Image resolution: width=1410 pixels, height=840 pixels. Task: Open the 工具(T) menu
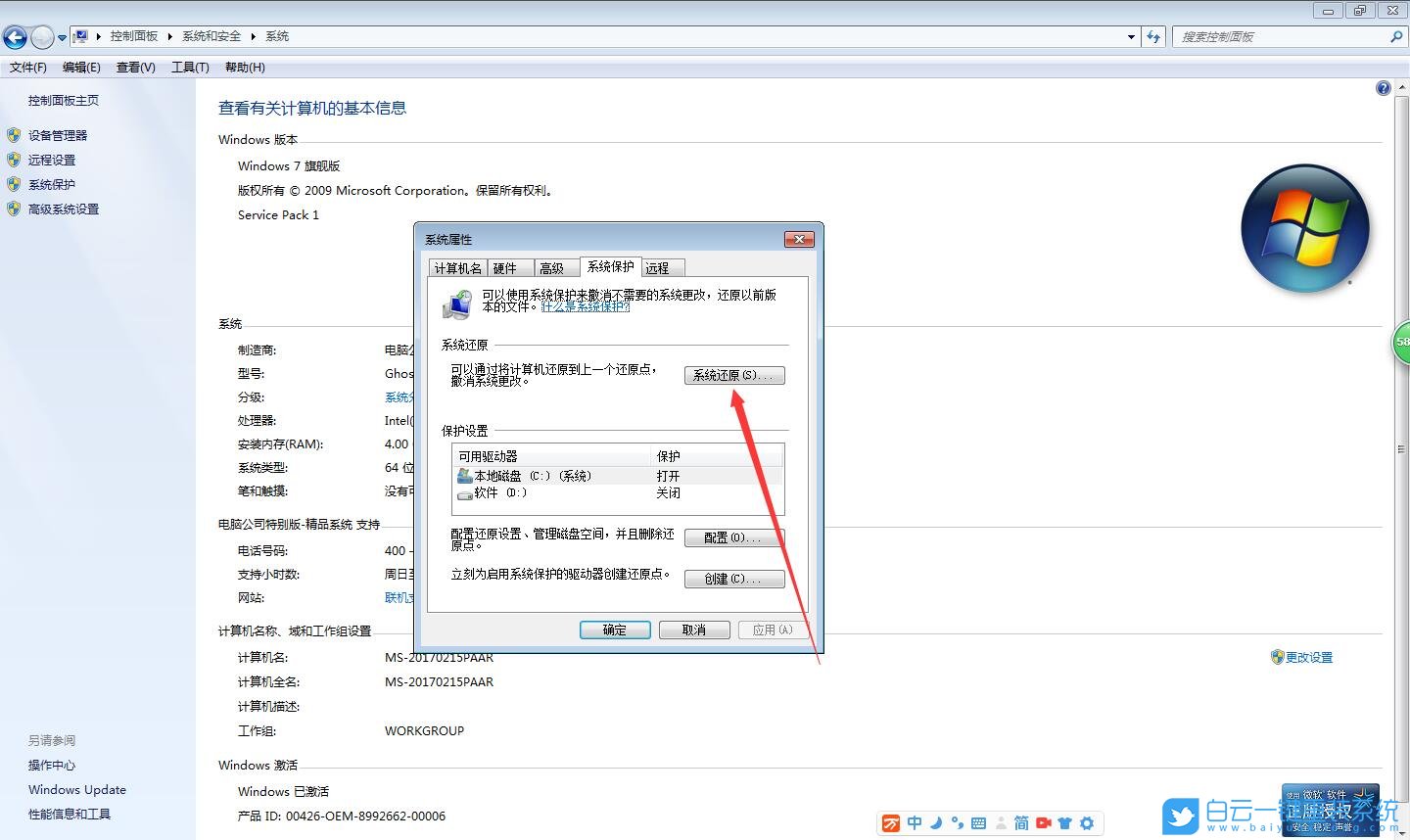tap(190, 68)
